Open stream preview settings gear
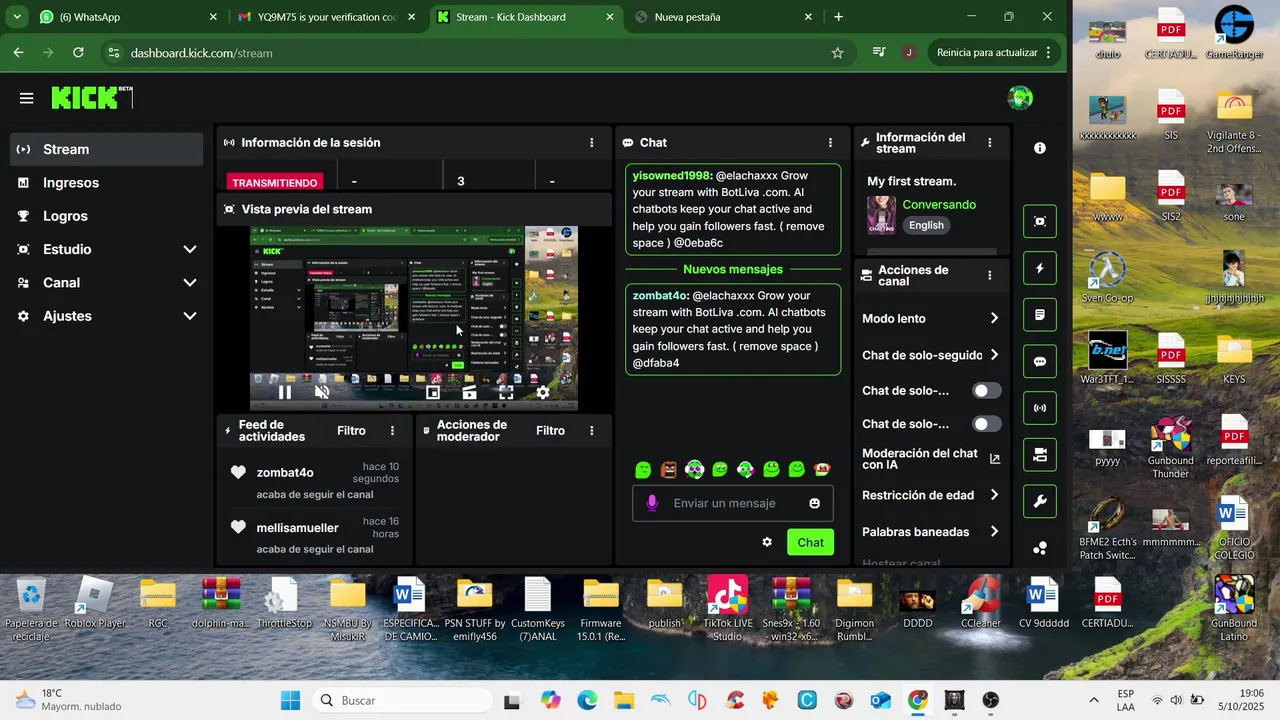This screenshot has width=1280, height=720. click(543, 393)
